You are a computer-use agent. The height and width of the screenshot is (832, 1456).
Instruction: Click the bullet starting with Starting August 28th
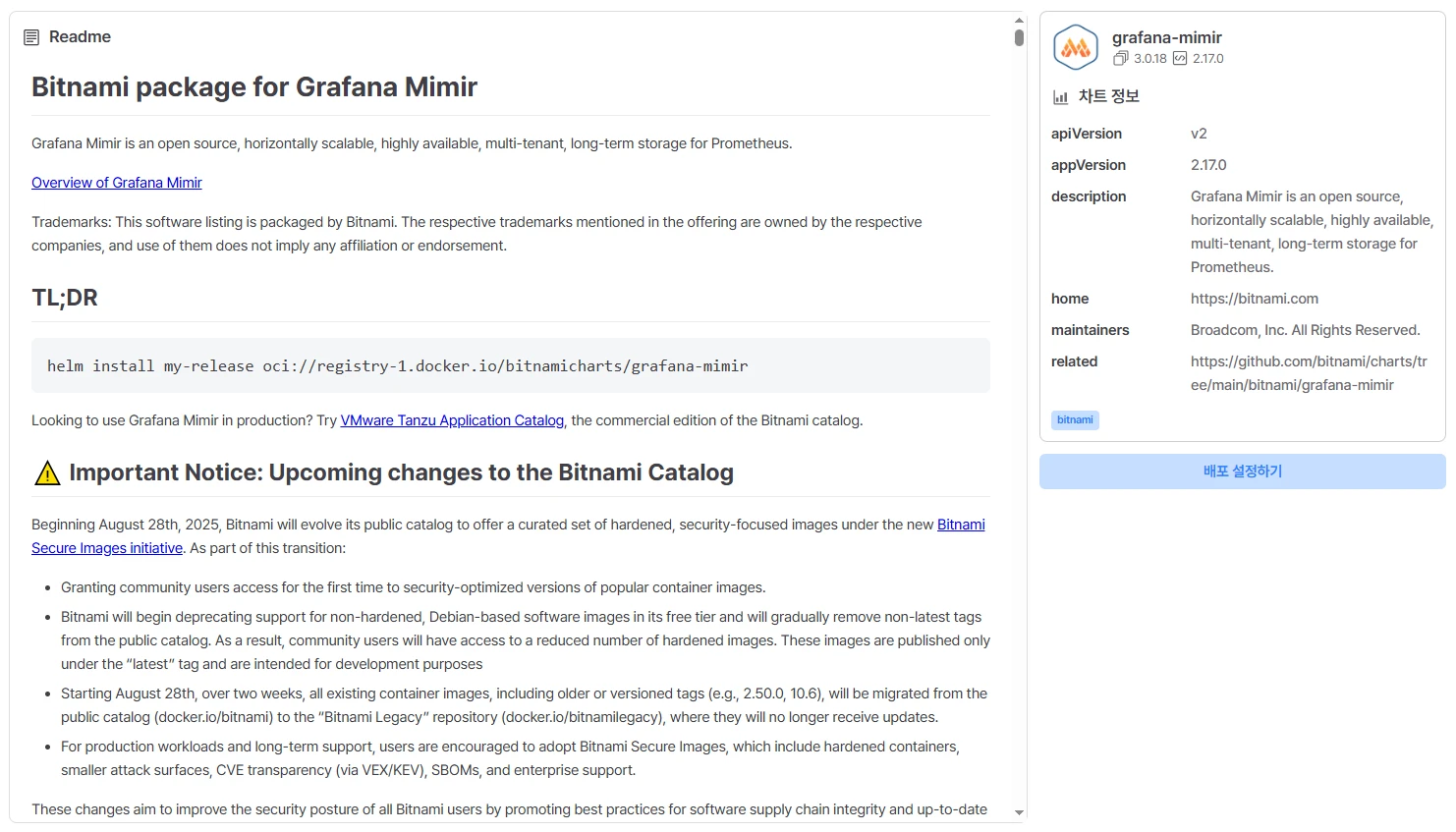(524, 705)
